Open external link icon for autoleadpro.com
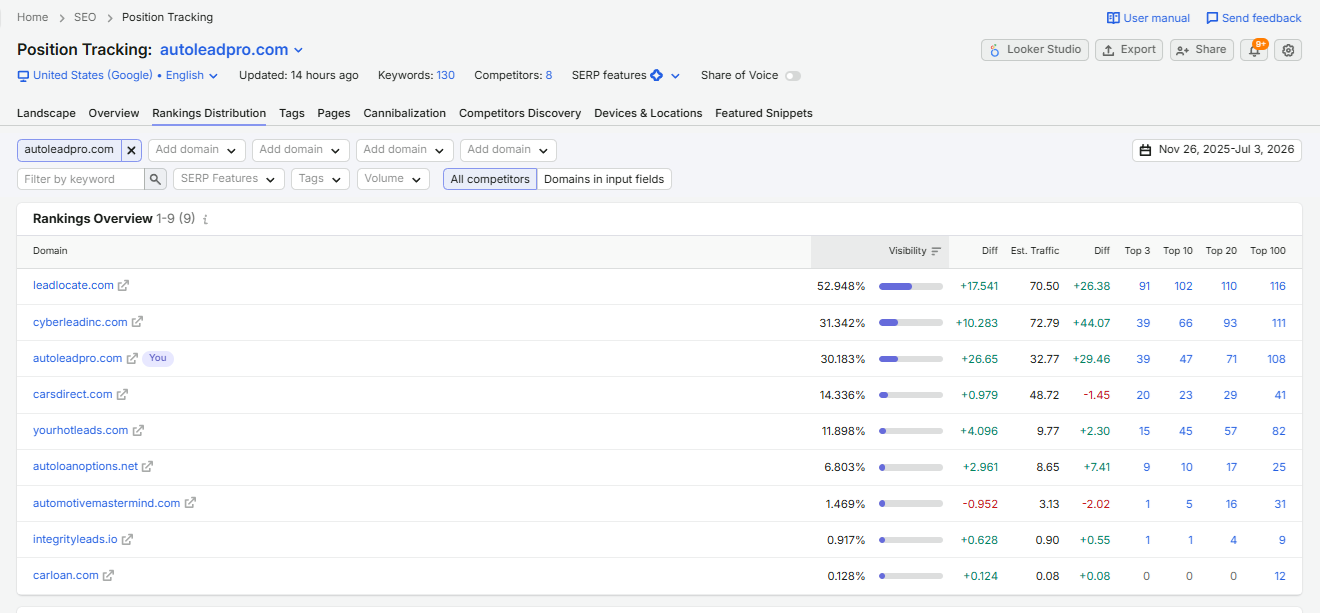 (132, 358)
